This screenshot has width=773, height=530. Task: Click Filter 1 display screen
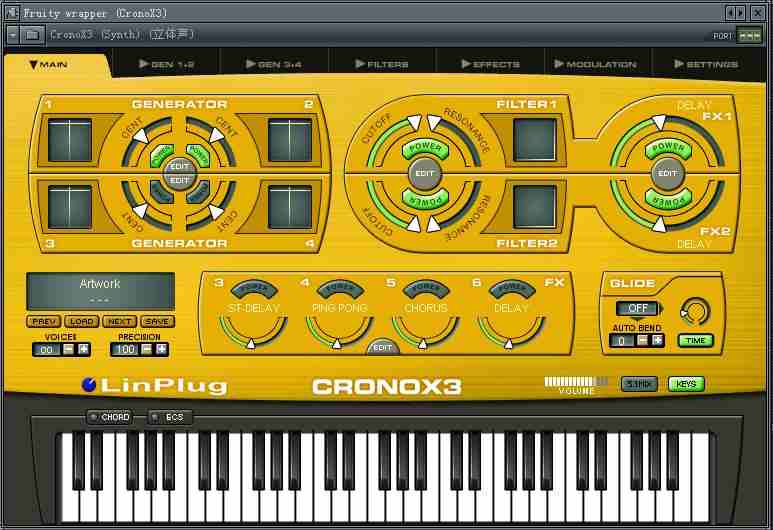(534, 140)
